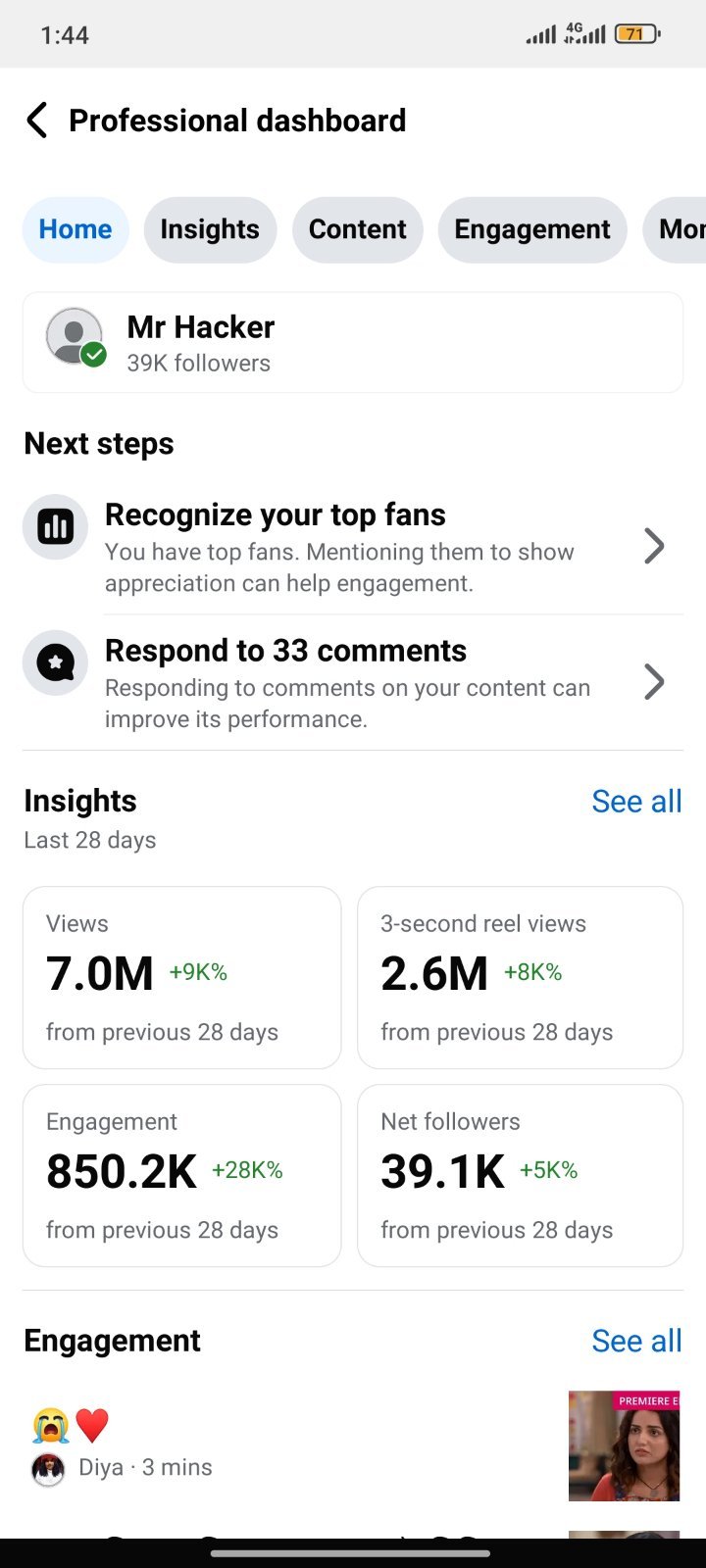706x1568 pixels.
Task: Tap the signal strength icon in status bar
Action: tap(541, 35)
